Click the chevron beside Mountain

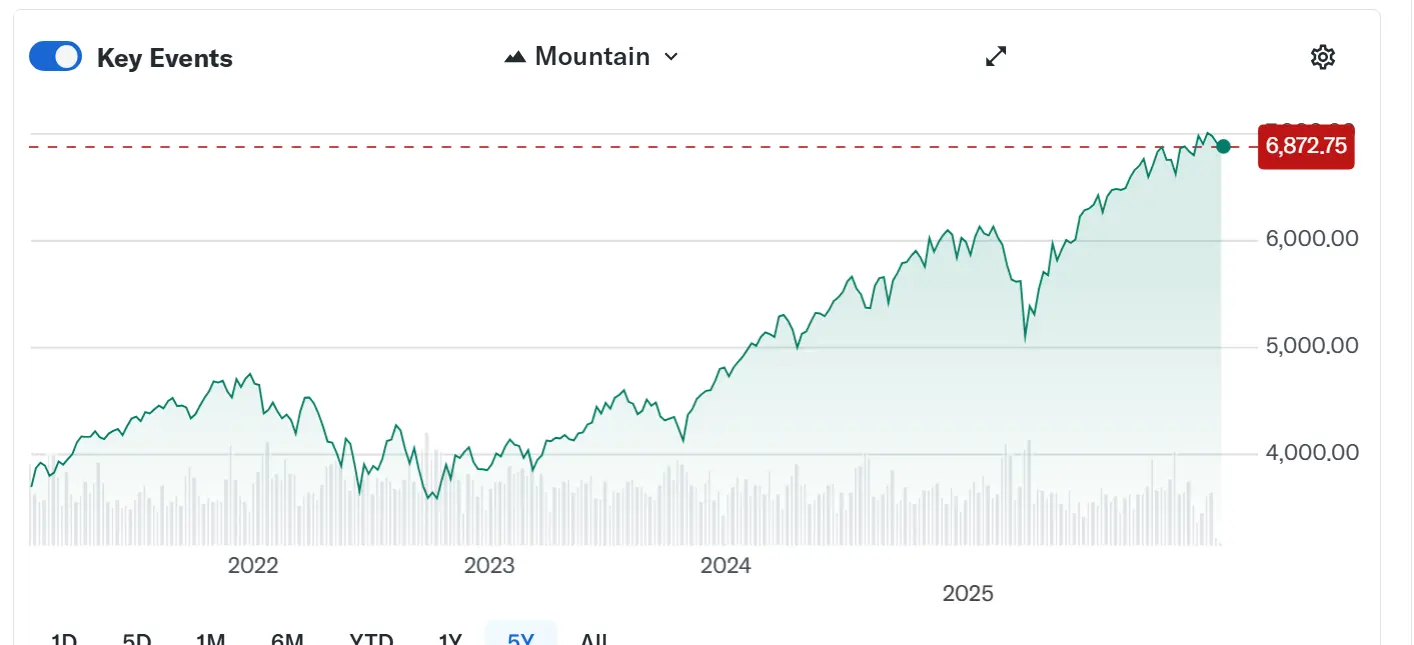pos(671,57)
